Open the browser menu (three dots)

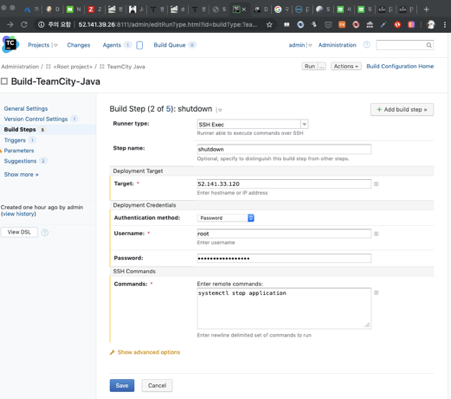(x=445, y=24)
